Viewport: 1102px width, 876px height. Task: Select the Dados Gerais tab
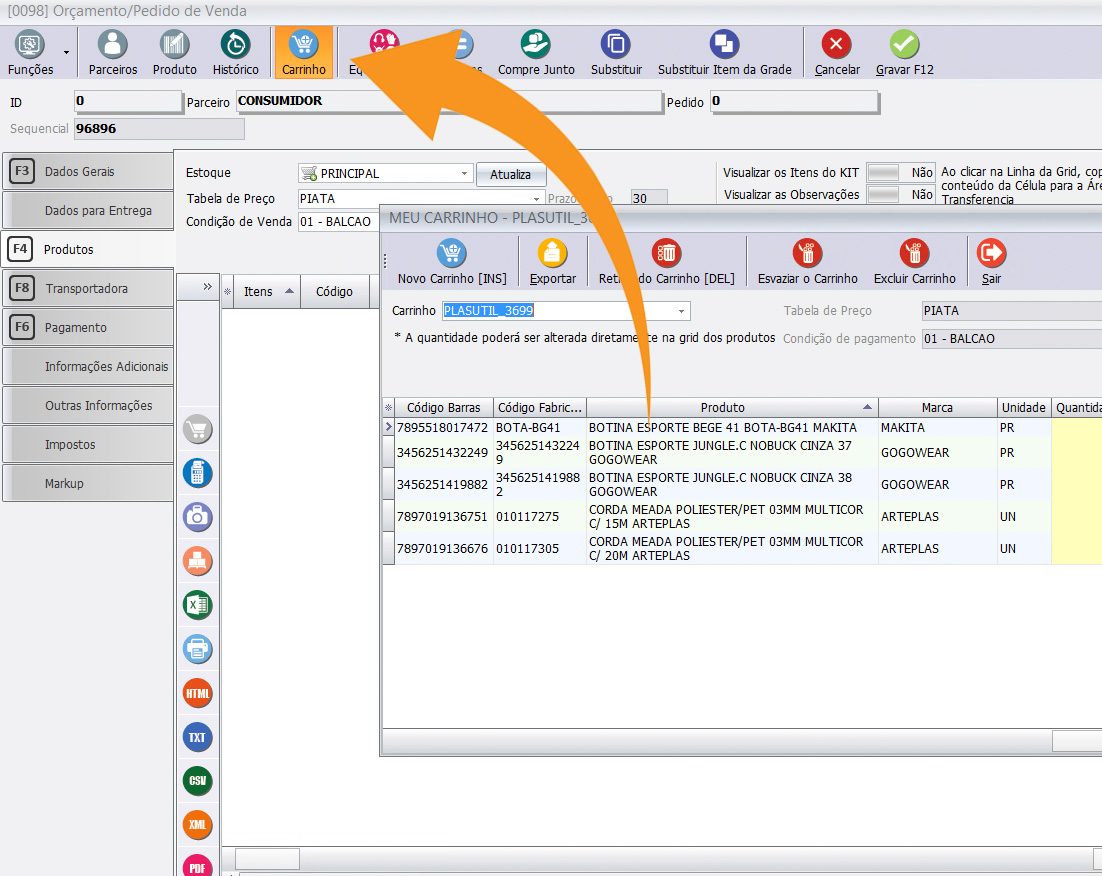87,171
